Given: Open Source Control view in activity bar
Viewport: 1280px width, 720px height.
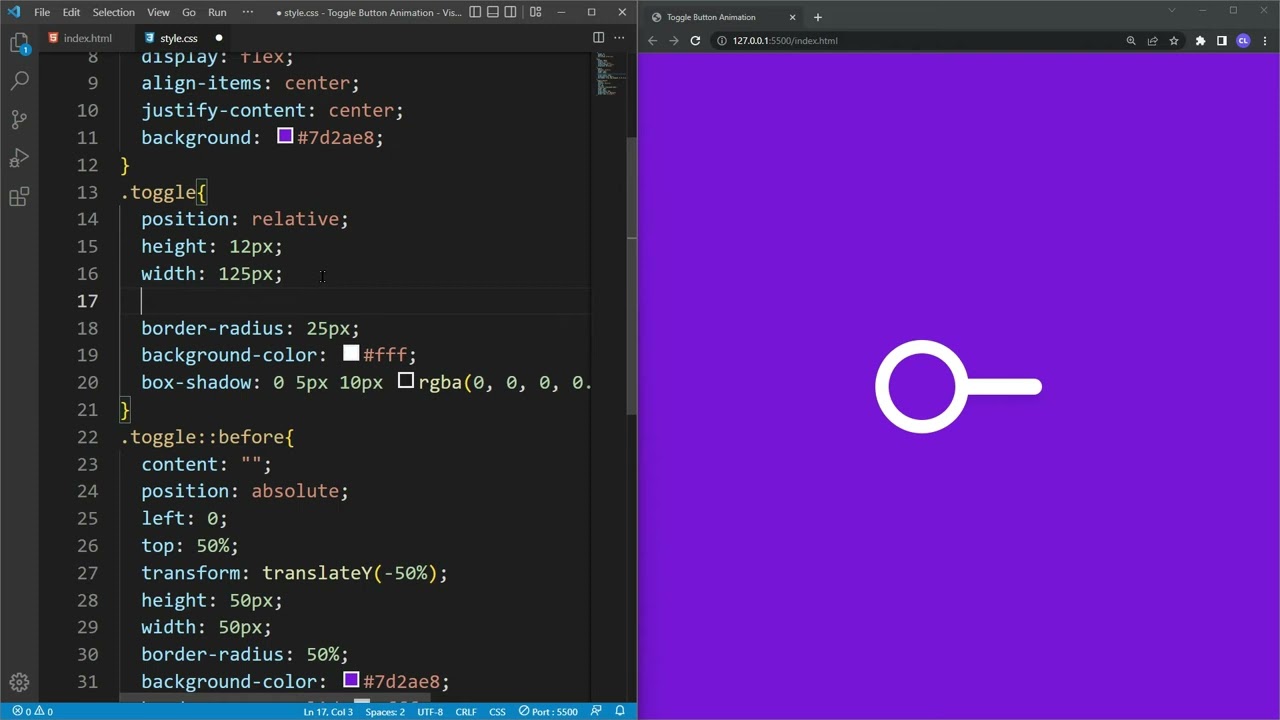Looking at the screenshot, I should coord(19,120).
